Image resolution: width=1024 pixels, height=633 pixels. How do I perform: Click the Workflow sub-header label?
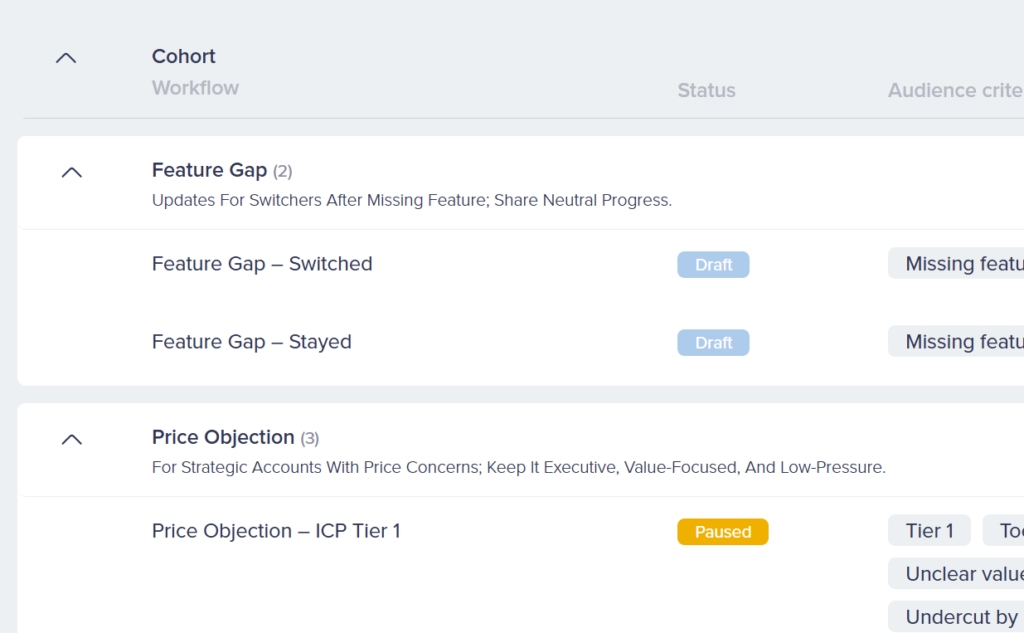coord(195,88)
